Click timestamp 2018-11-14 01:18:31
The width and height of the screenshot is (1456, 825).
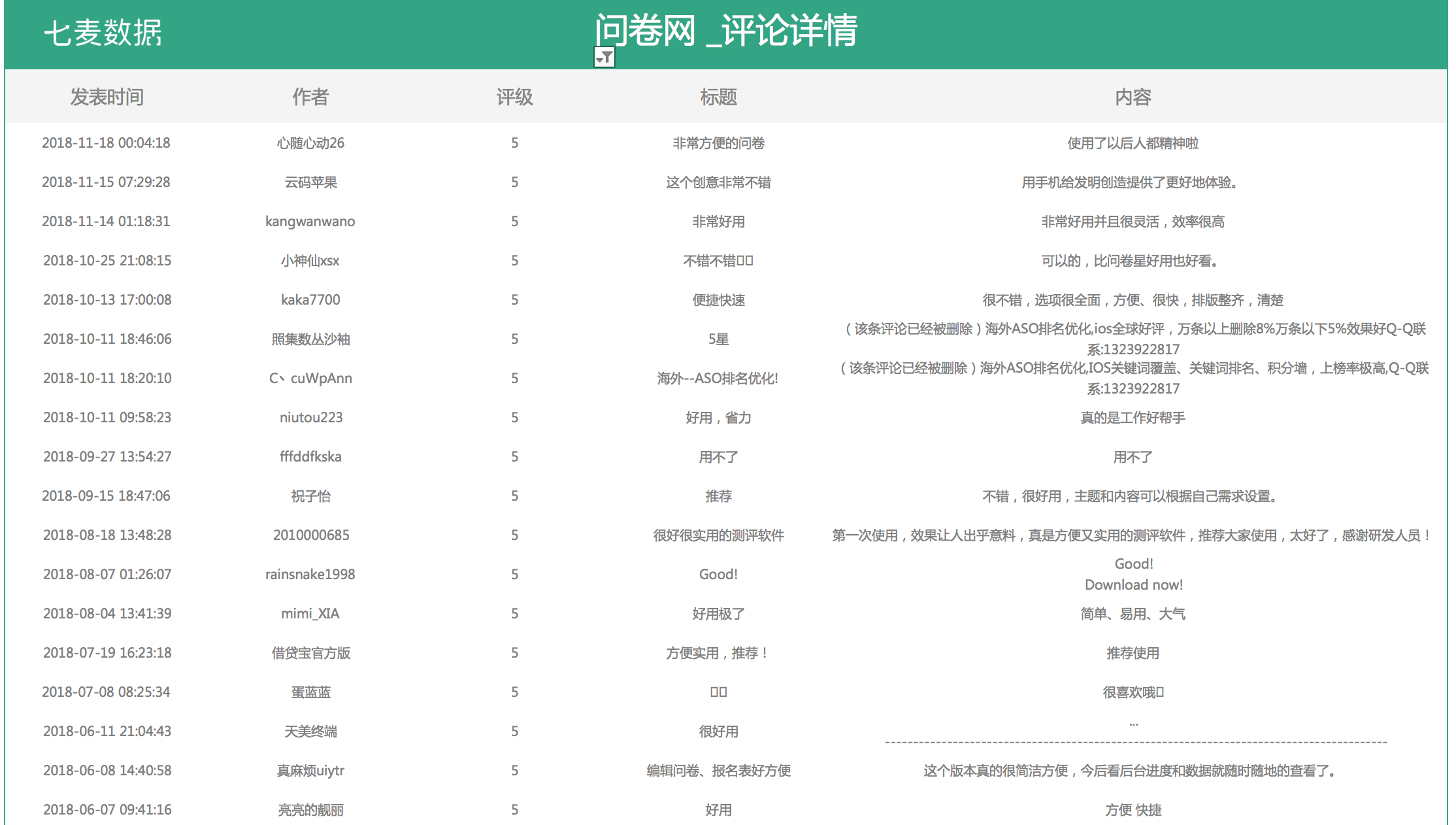[x=107, y=222]
